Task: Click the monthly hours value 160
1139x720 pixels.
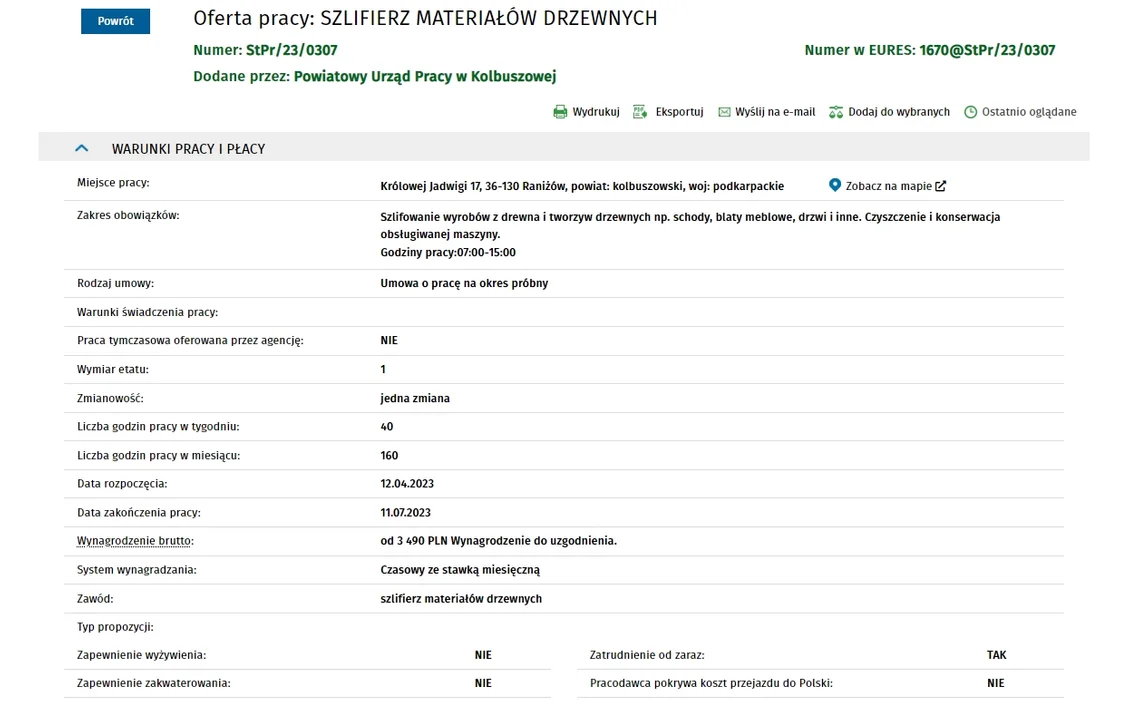Action: pyautogui.click(x=389, y=456)
